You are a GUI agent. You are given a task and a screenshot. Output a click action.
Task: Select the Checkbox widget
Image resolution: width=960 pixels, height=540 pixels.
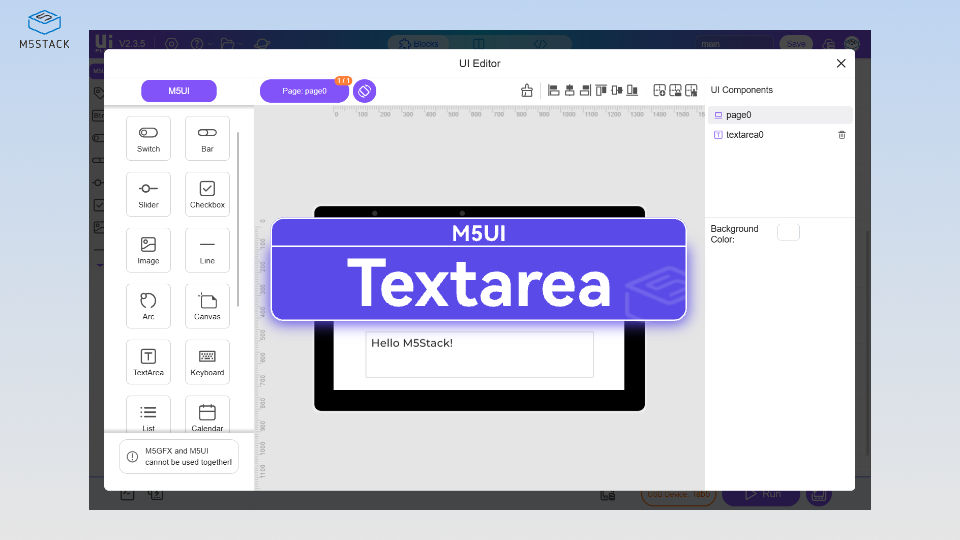click(207, 194)
